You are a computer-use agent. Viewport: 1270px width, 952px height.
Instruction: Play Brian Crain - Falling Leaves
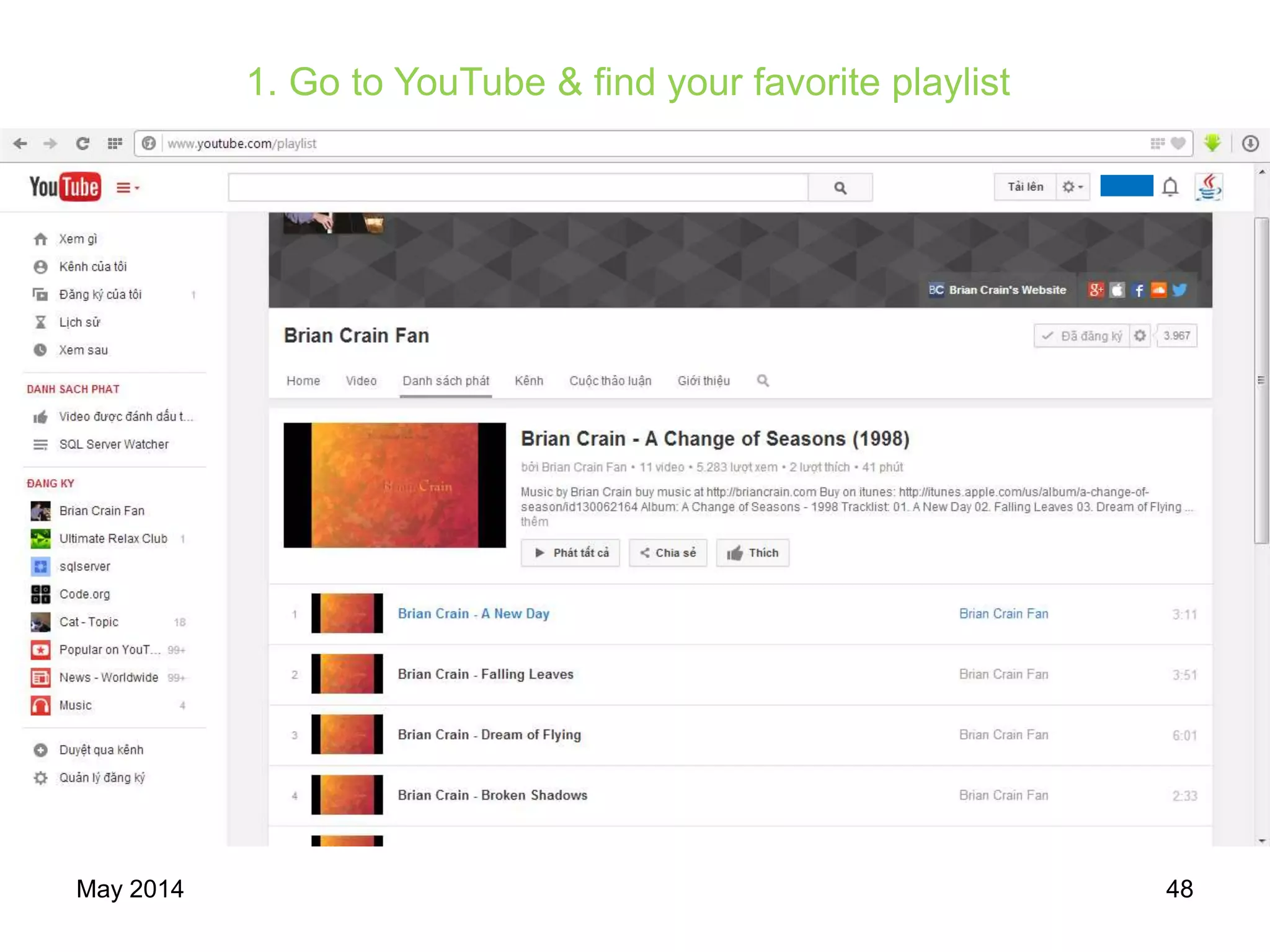(x=486, y=674)
